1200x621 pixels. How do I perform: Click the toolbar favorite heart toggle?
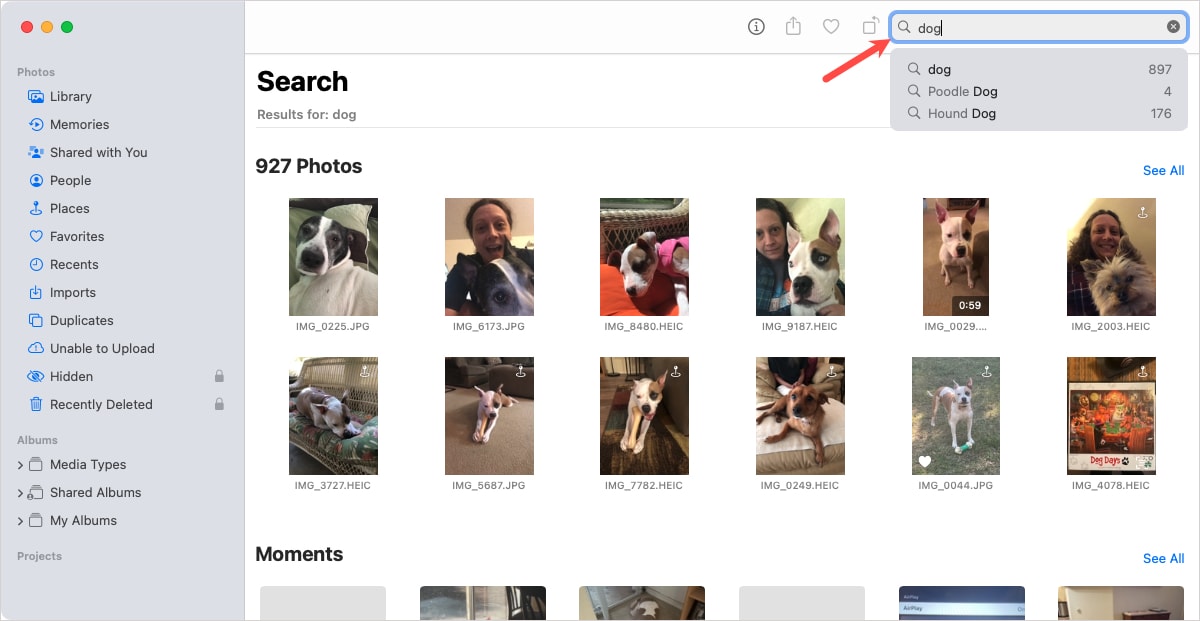point(831,27)
